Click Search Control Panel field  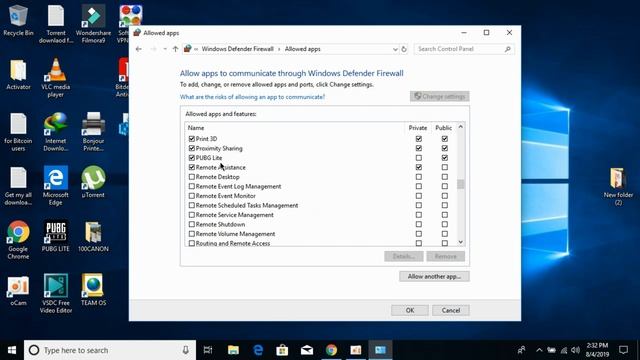tap(464, 49)
